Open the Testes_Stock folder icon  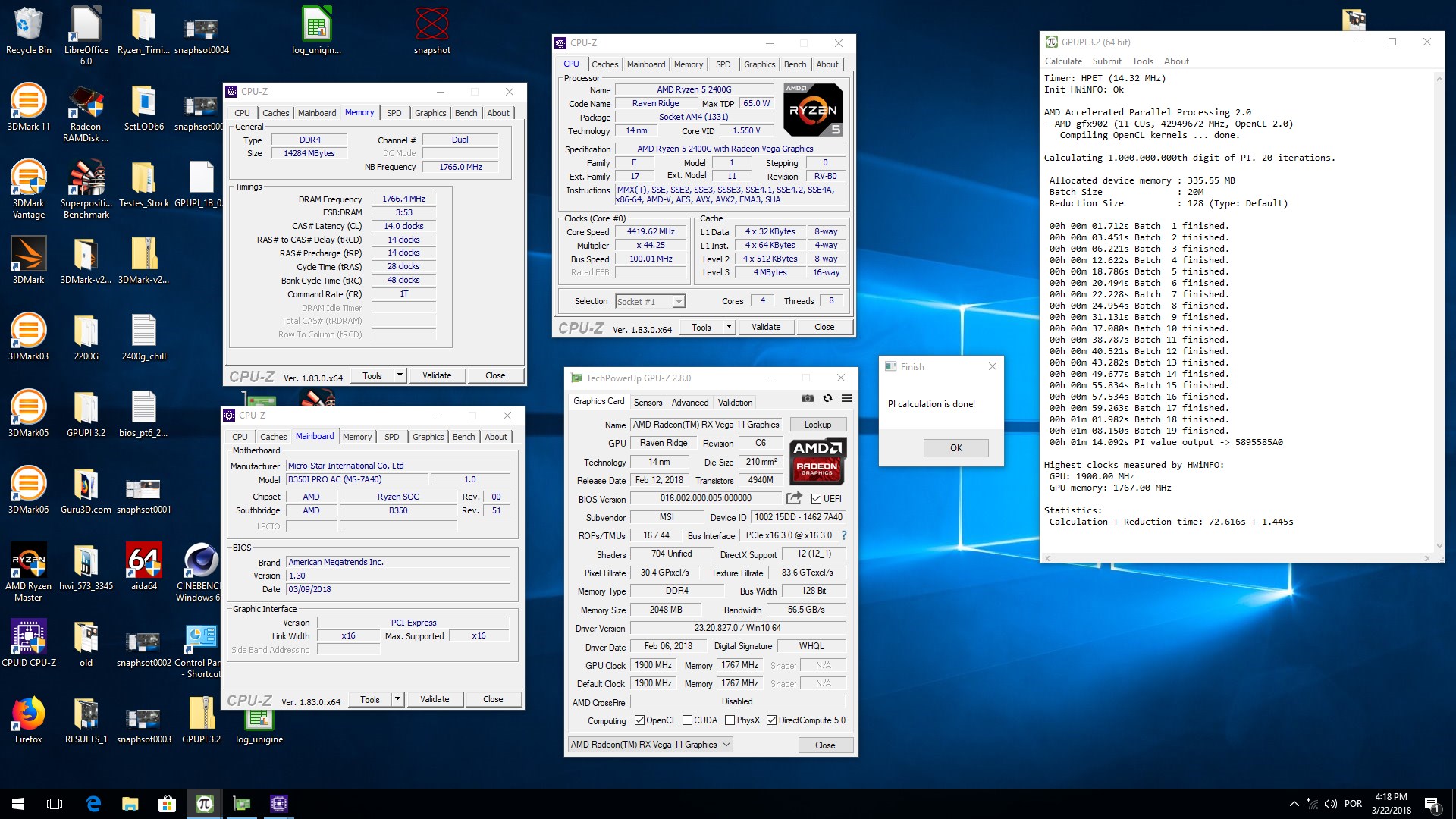[143, 184]
